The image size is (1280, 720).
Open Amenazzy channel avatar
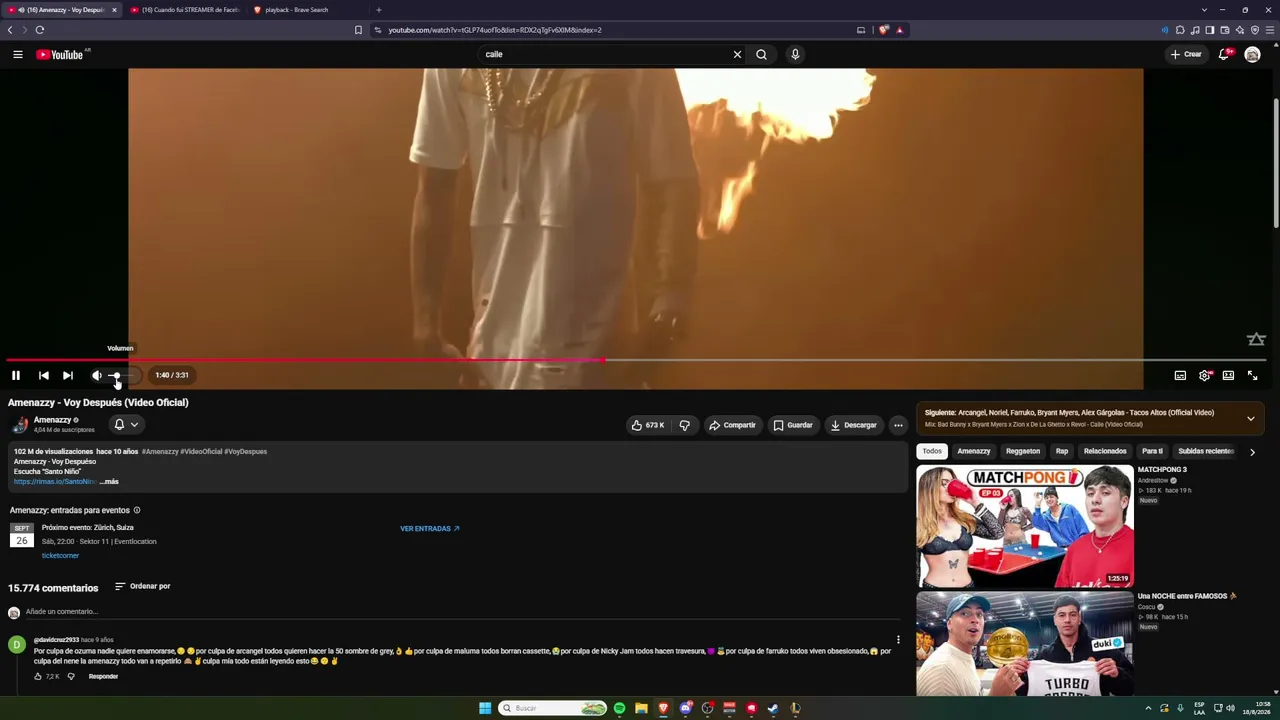tap(19, 425)
